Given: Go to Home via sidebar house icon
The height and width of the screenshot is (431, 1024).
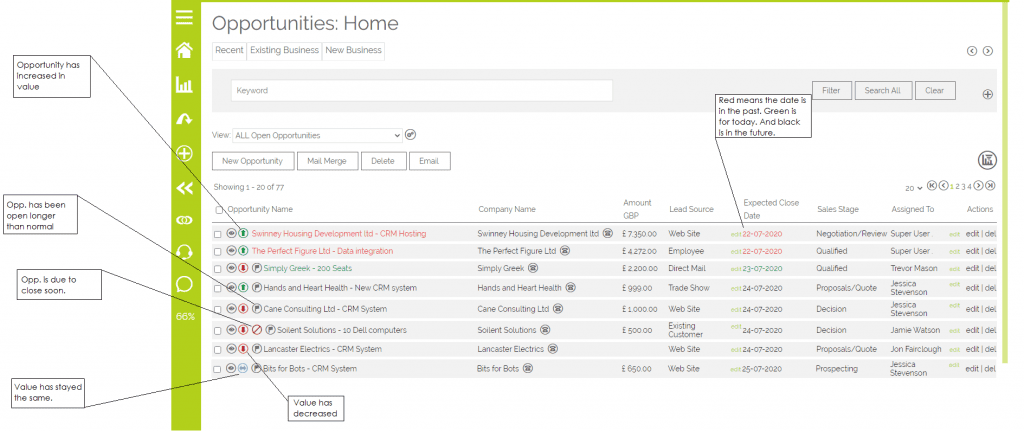Looking at the screenshot, I should point(184,50).
